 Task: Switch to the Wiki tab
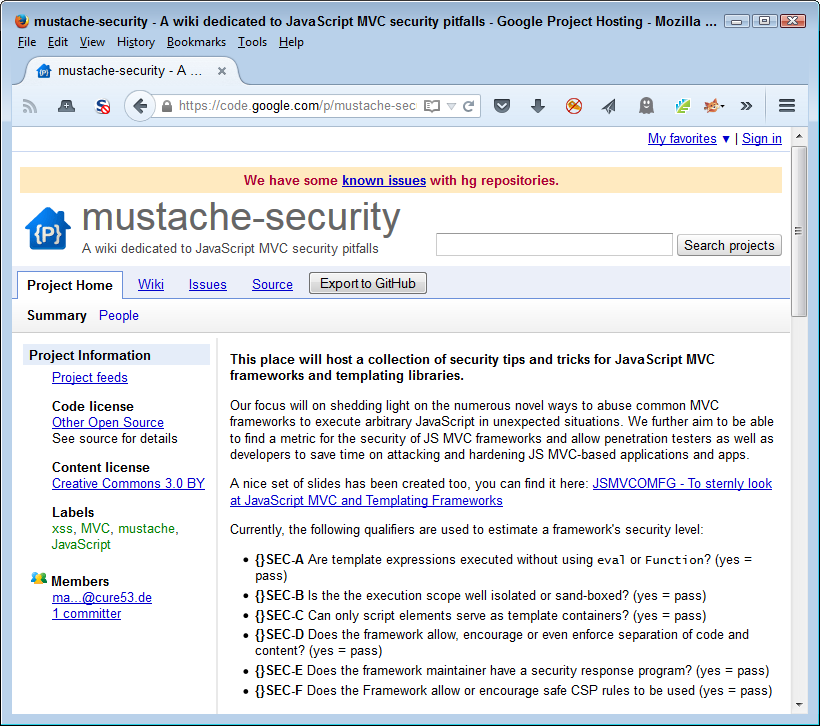(150, 284)
